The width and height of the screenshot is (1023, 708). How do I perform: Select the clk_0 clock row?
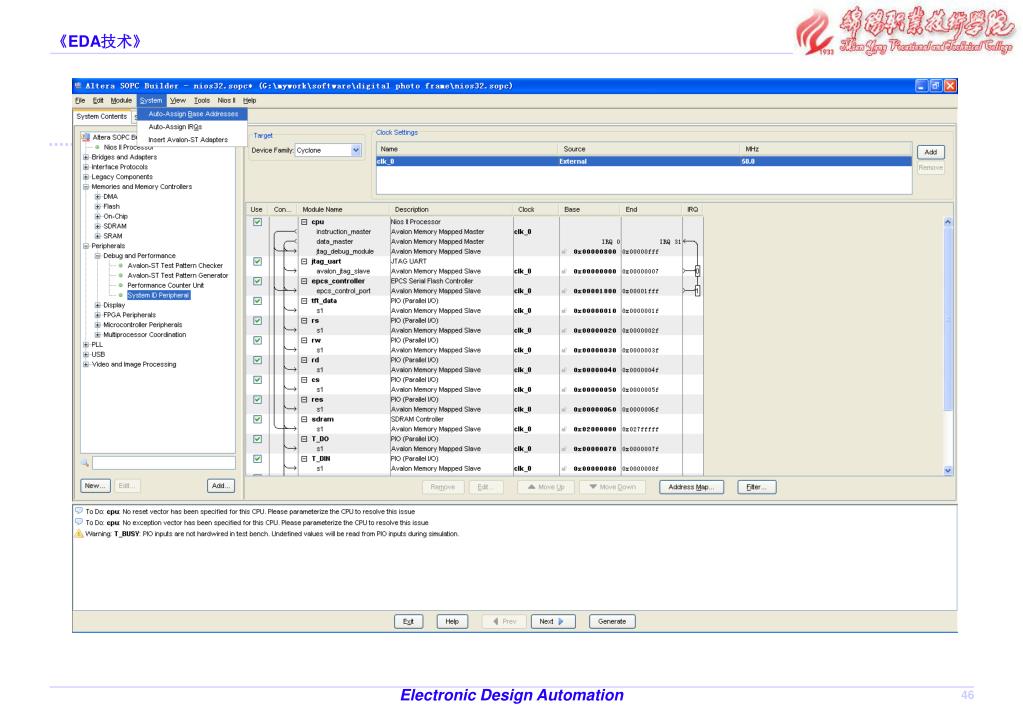tap(643, 161)
